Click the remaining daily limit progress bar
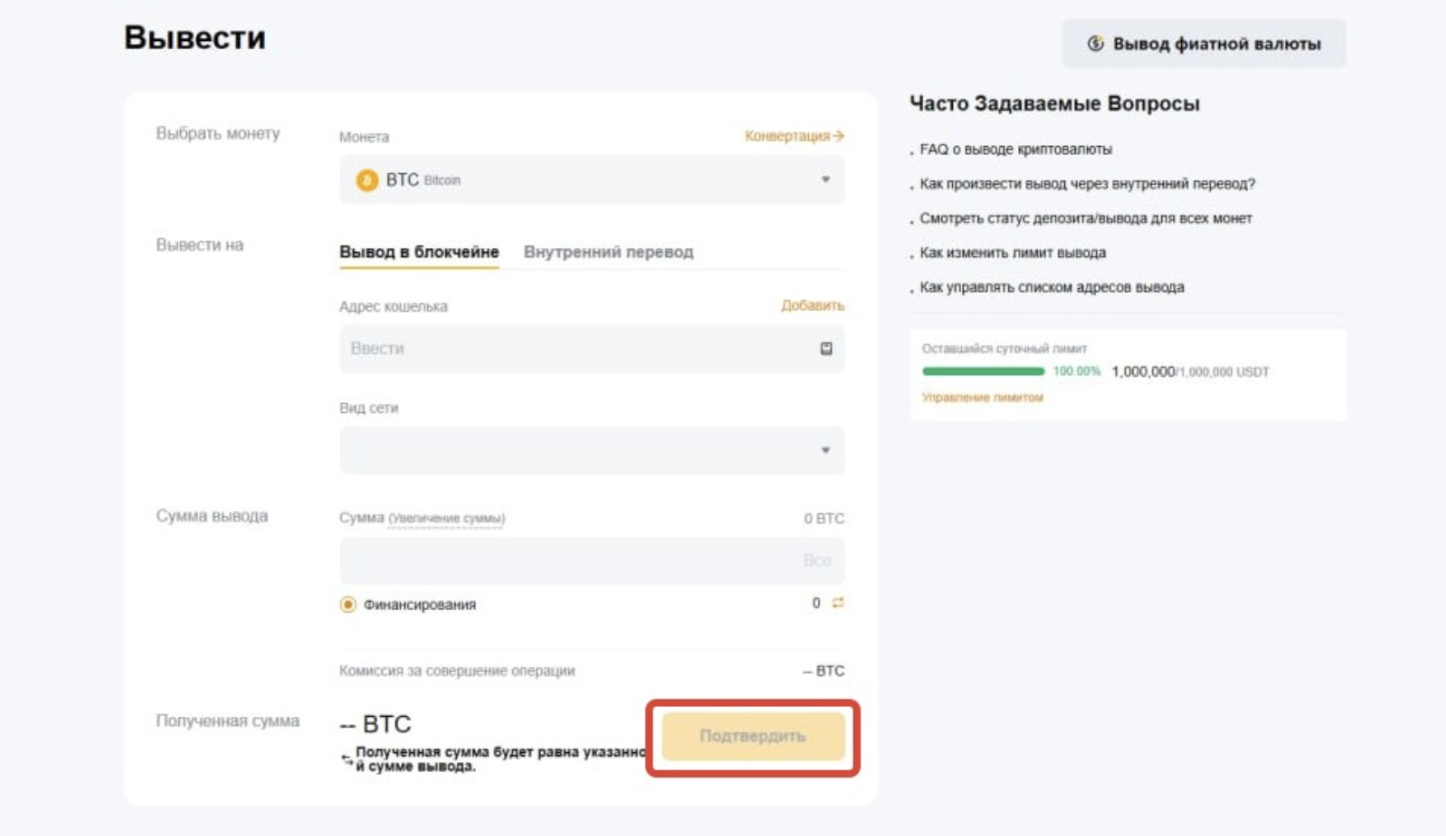1446x836 pixels. 983,371
